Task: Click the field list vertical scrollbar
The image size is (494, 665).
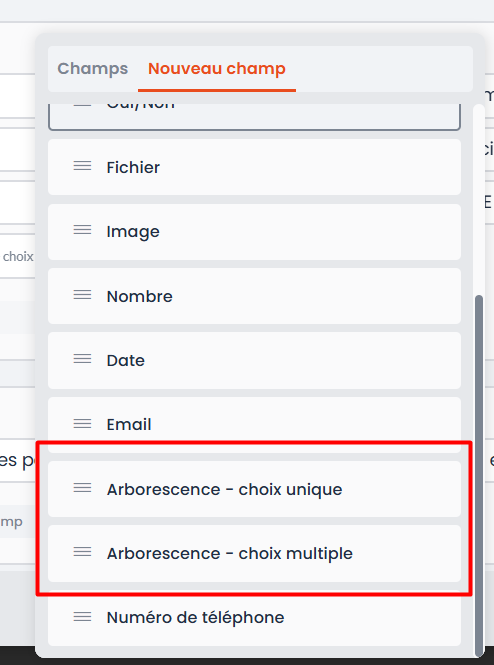Action: click(x=479, y=475)
